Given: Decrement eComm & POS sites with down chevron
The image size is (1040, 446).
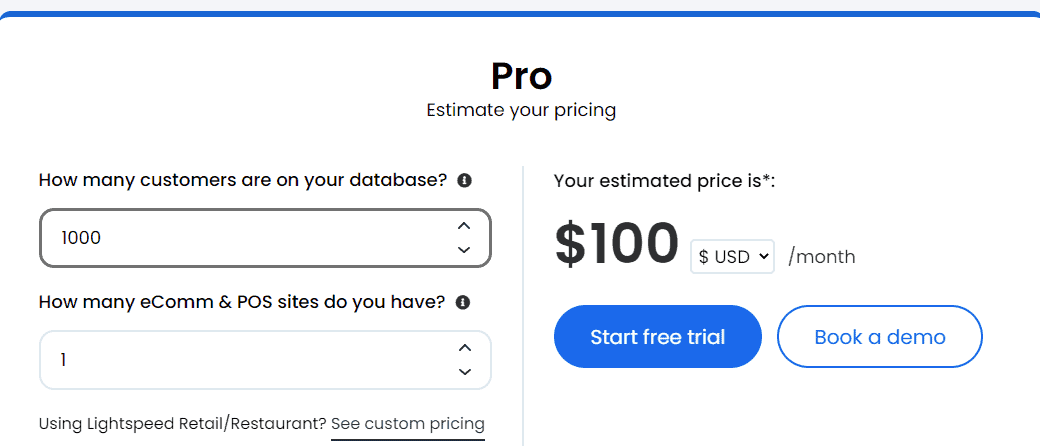Looking at the screenshot, I should [x=465, y=372].
